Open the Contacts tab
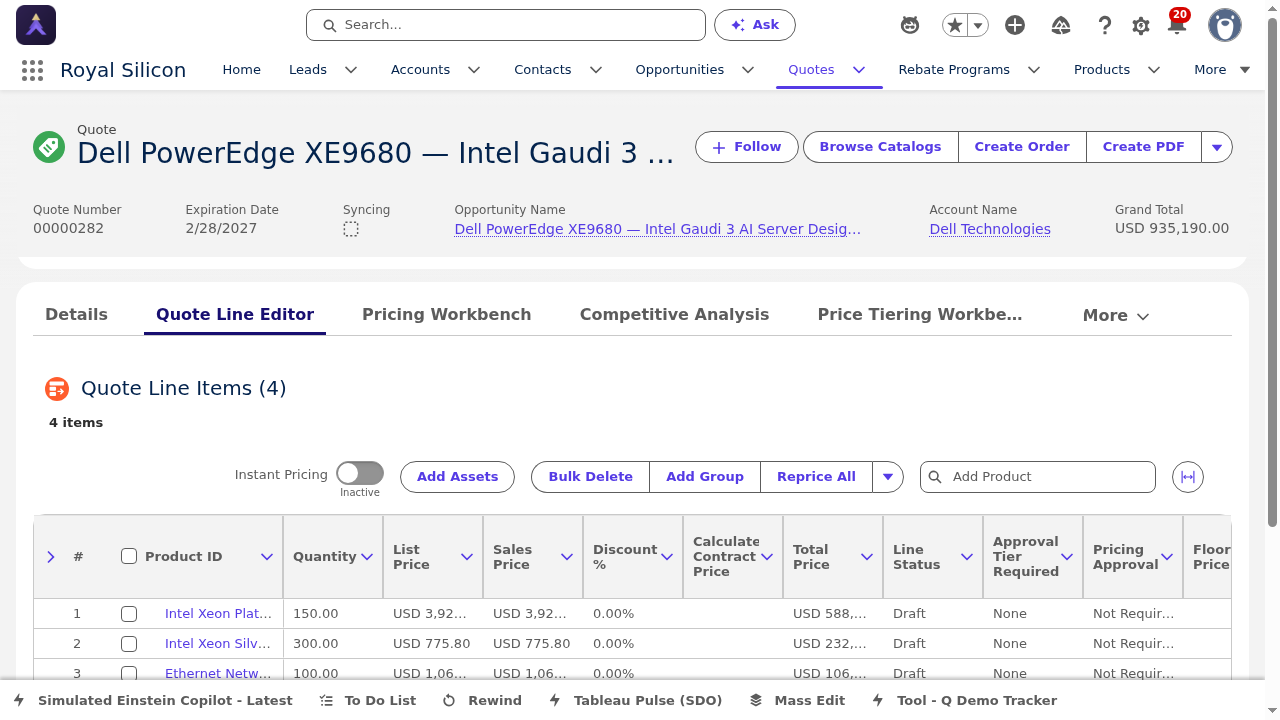Screen dimensions: 1280x720 click(x=543, y=70)
